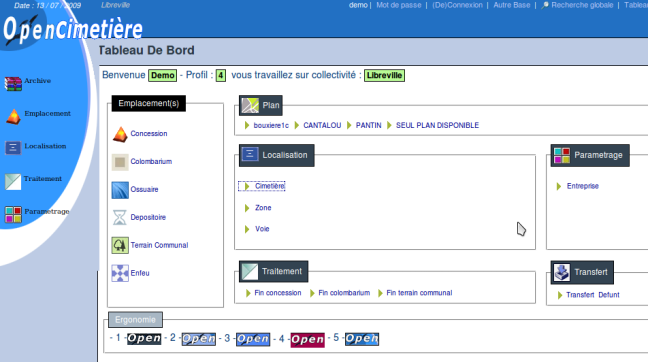The image size is (648, 362).
Task: Open the Fin terrain communal link
Action: 419,293
